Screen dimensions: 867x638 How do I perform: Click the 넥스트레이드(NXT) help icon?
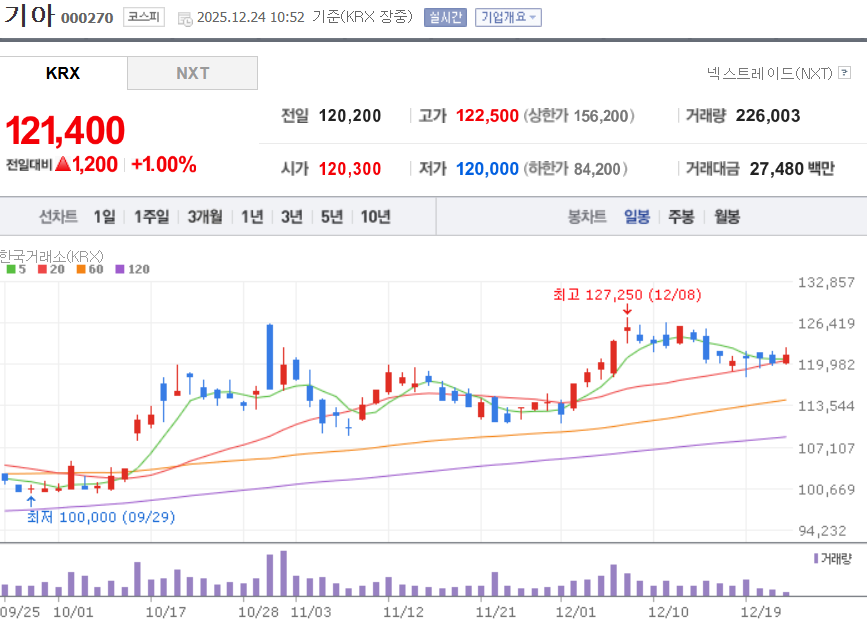tap(844, 72)
